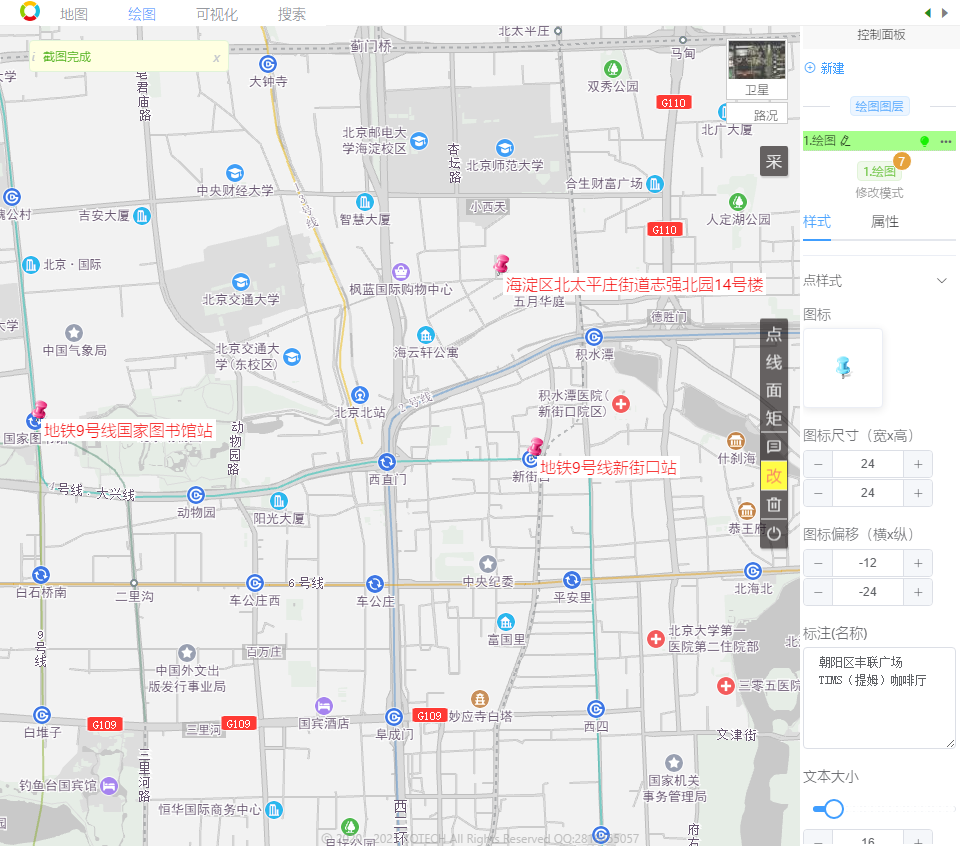Select the 点 point drawing tool
The image size is (960, 846).
pyautogui.click(x=774, y=334)
